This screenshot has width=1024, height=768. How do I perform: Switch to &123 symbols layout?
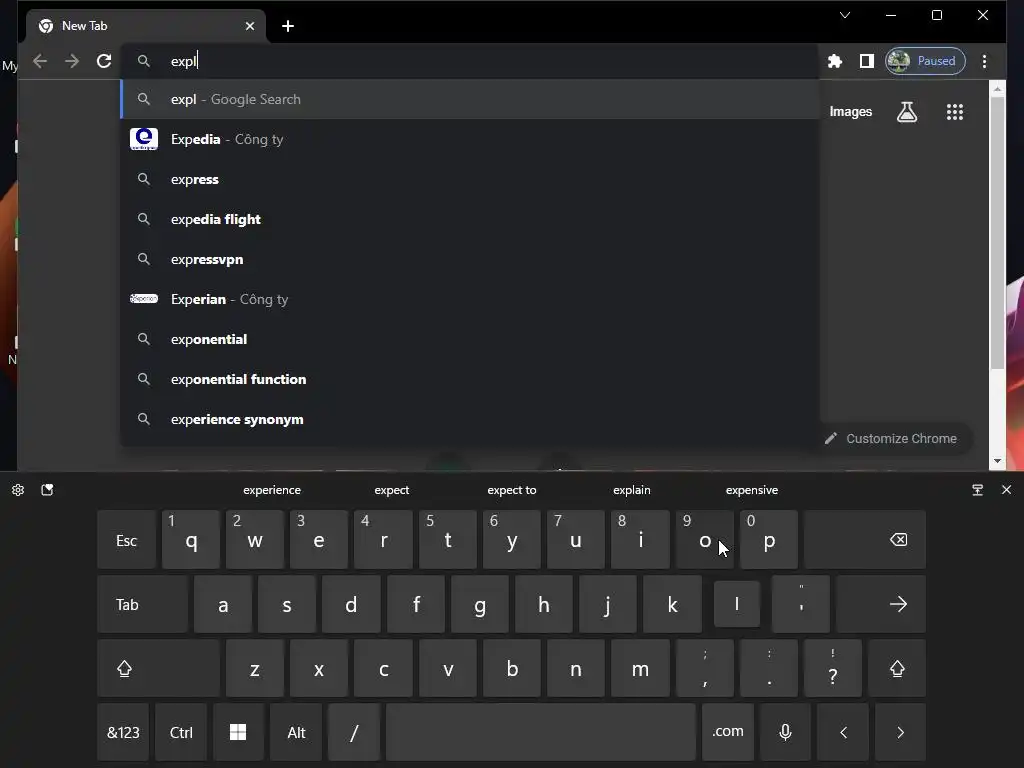123,732
